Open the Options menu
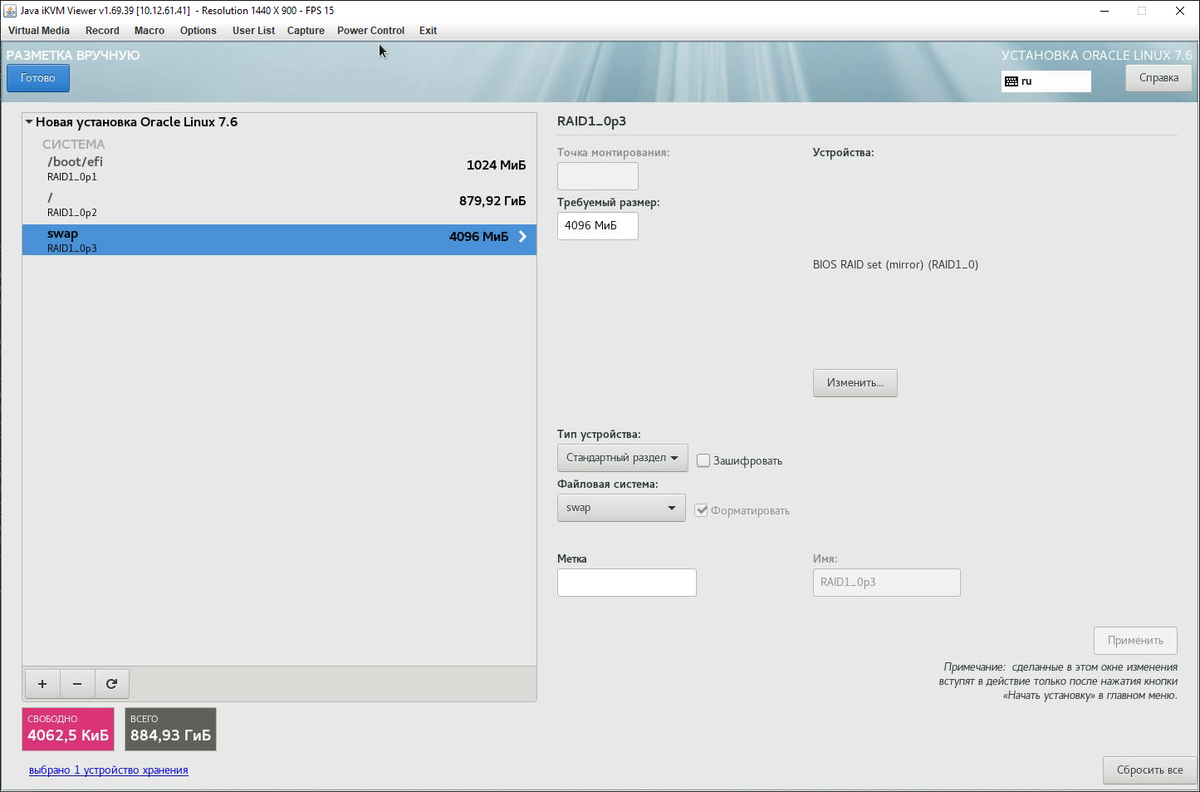The height and width of the screenshot is (792, 1200). 198,30
